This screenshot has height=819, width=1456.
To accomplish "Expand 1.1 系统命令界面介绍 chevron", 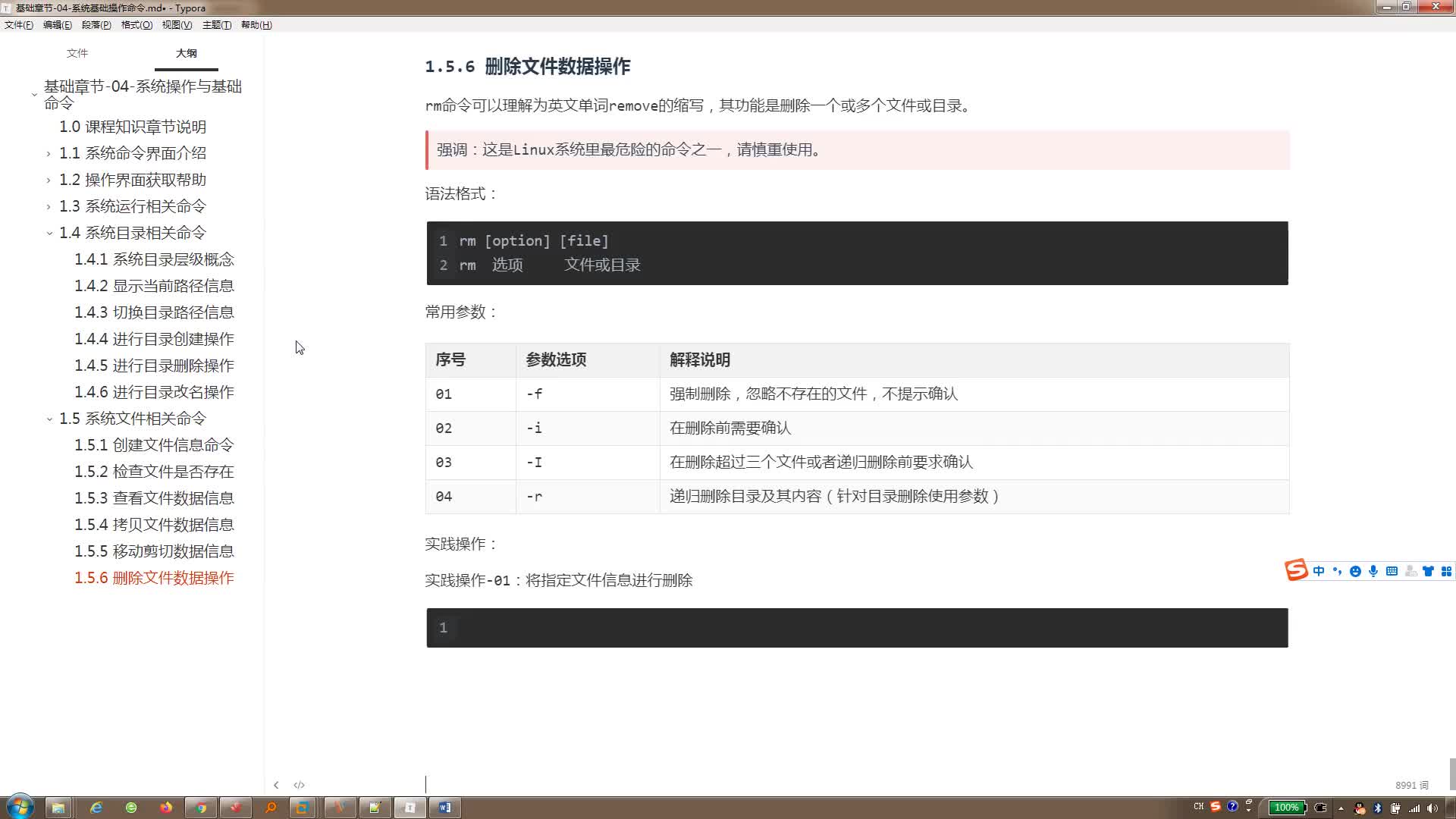I will (49, 154).
